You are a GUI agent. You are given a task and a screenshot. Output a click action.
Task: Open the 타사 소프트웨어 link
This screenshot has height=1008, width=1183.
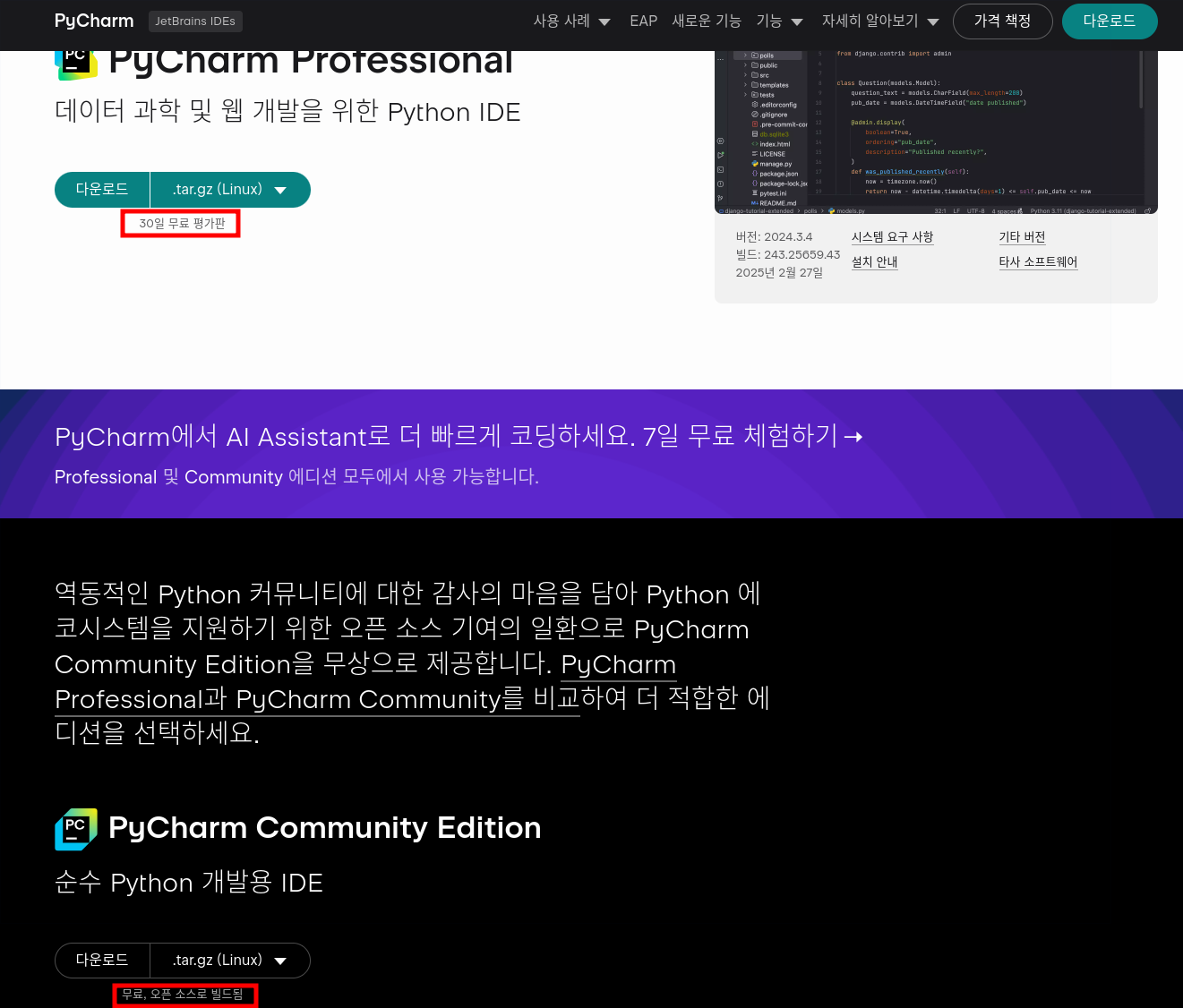click(1038, 262)
